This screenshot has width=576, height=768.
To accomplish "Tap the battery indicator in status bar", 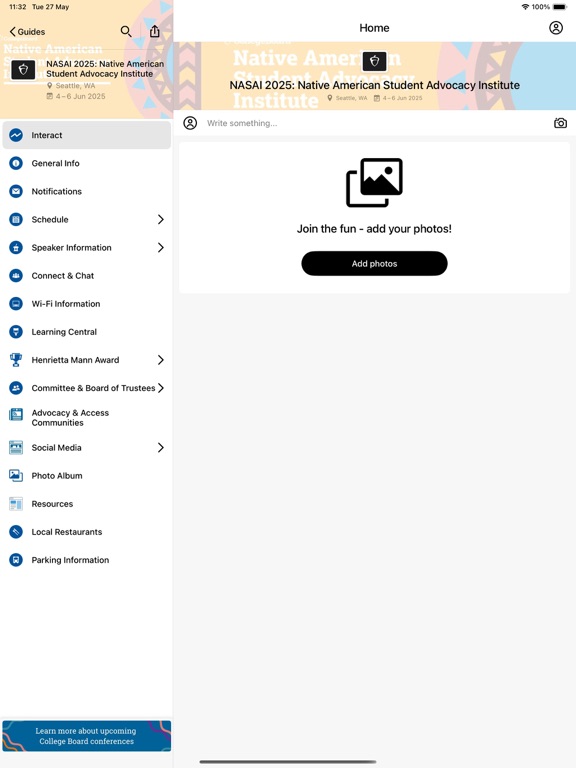I will point(560,7).
